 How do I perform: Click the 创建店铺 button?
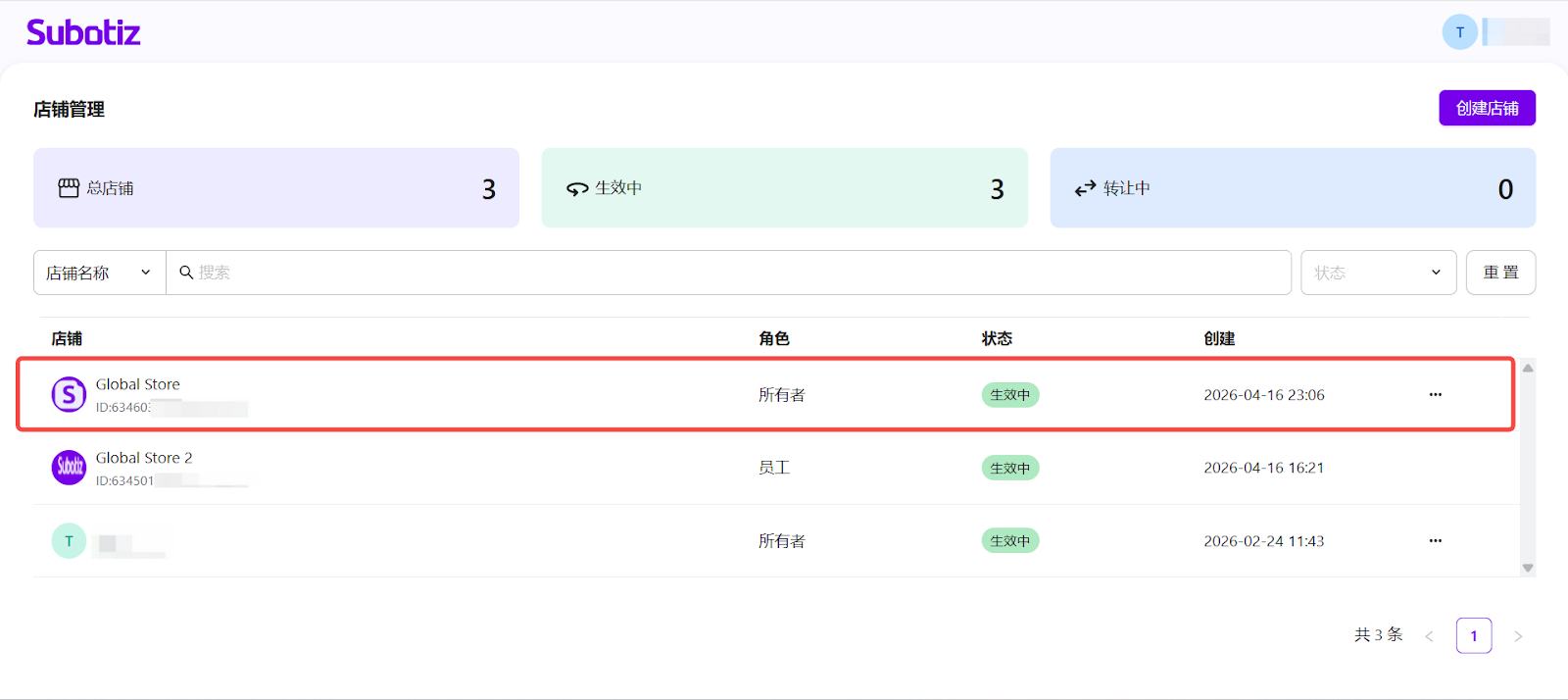(1487, 108)
